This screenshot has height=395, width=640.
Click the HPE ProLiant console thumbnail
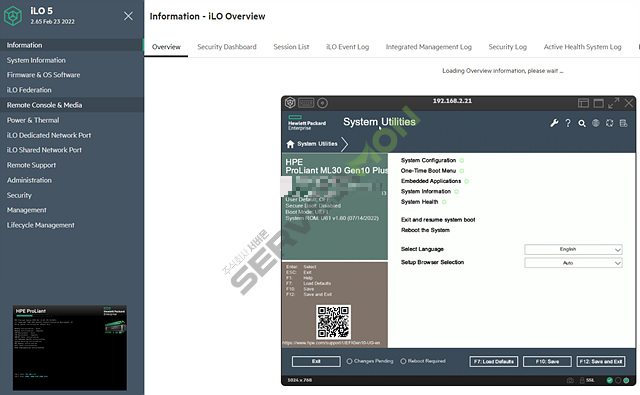pos(70,348)
